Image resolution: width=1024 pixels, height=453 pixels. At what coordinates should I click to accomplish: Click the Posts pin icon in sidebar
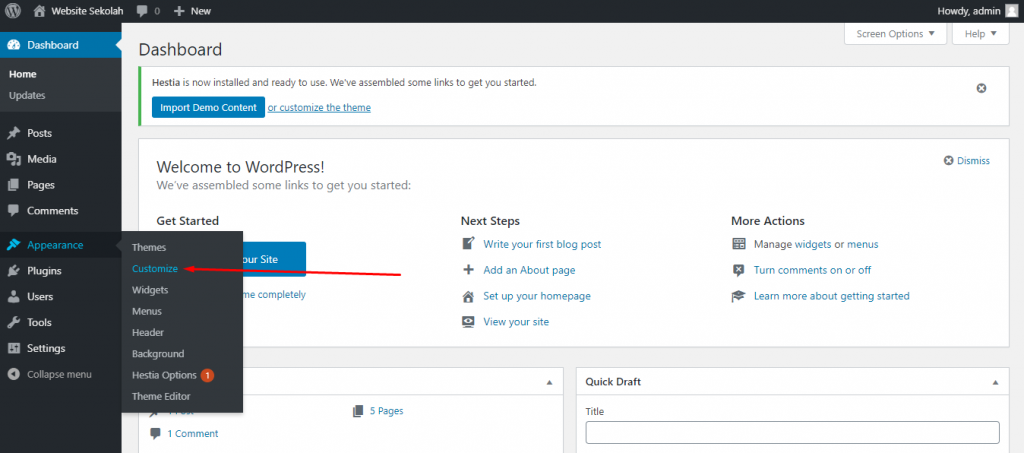(13, 133)
